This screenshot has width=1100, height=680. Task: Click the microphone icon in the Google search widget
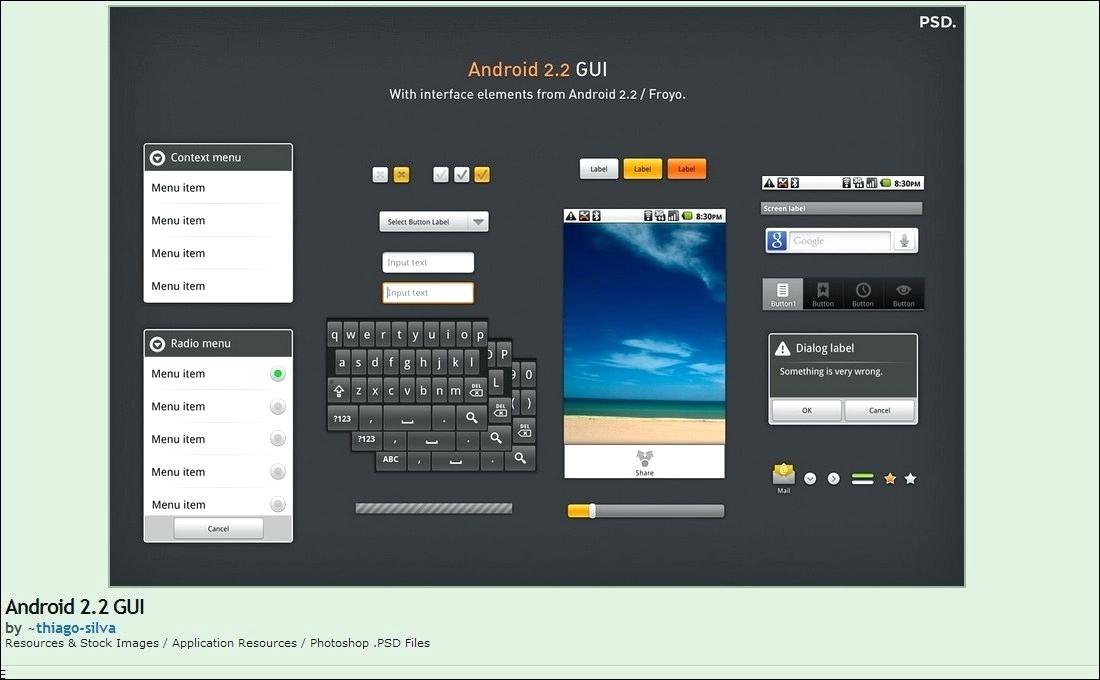(902, 240)
